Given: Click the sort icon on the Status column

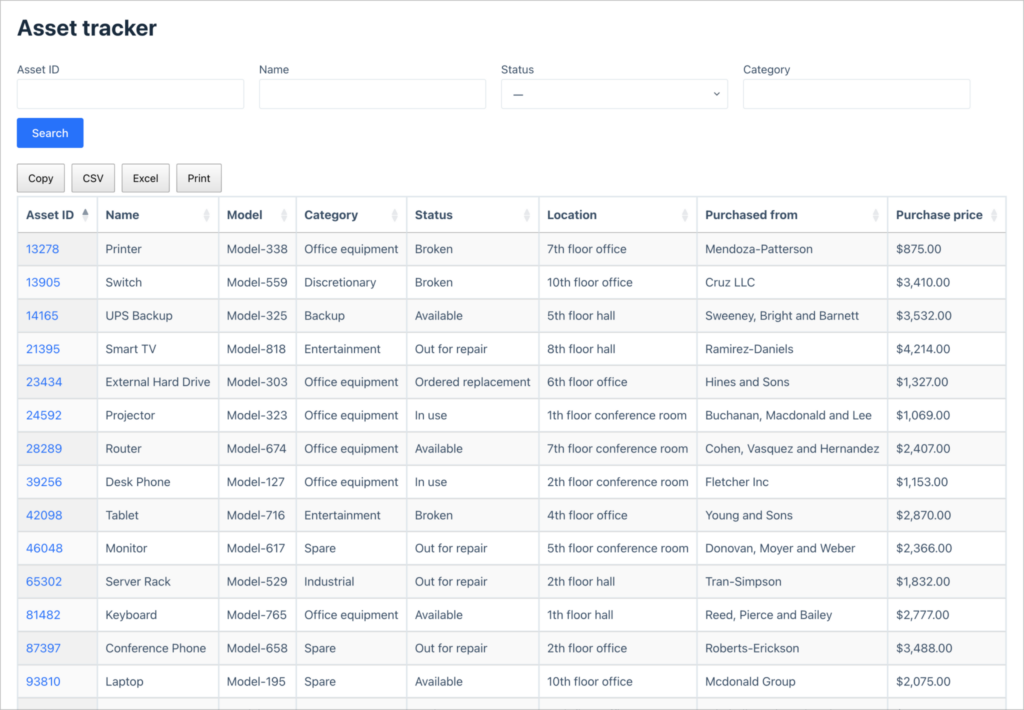Looking at the screenshot, I should click(x=525, y=214).
